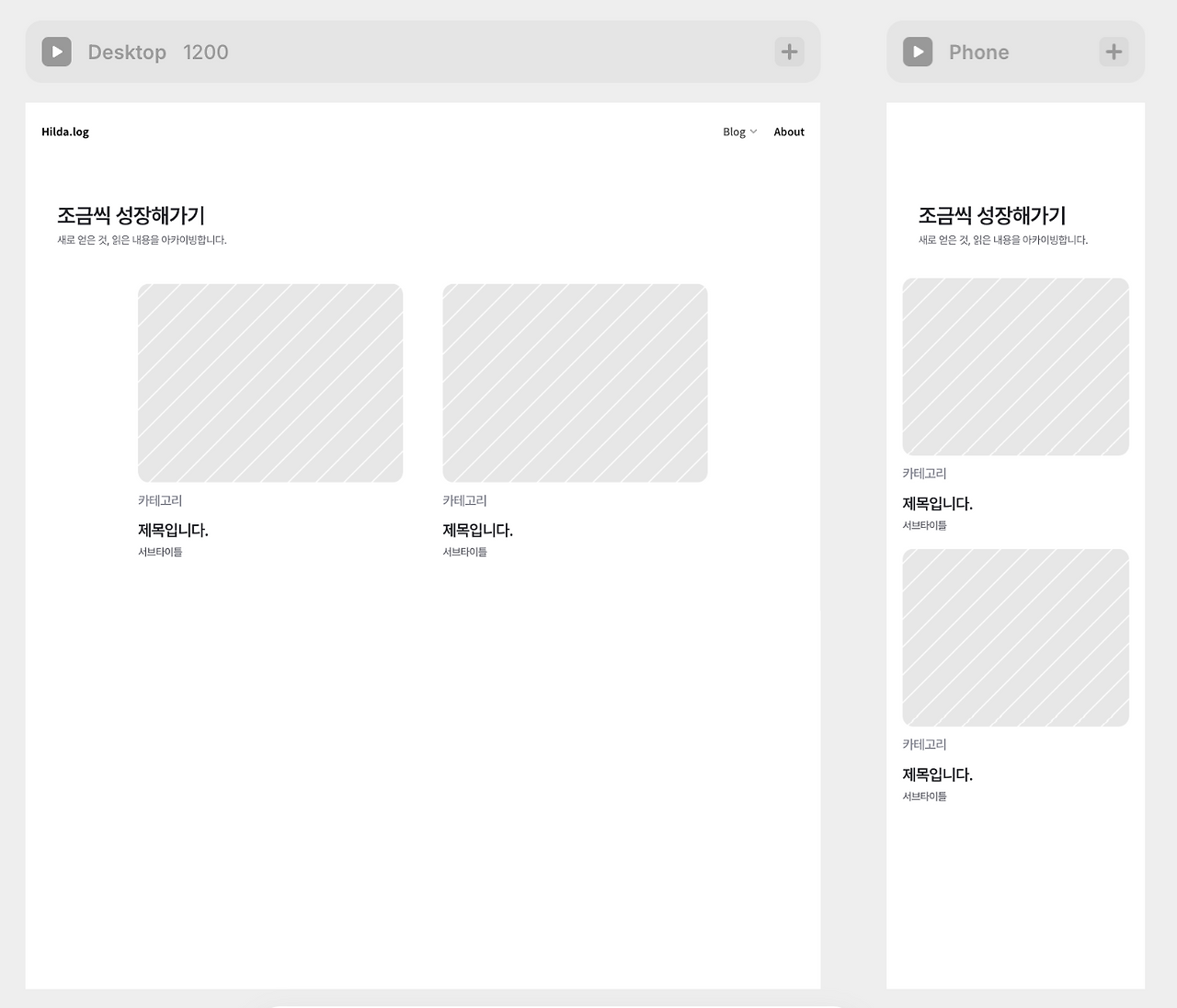Open the second post thumbnail in Desktop view
This screenshot has height=1008, width=1177.
click(x=575, y=383)
